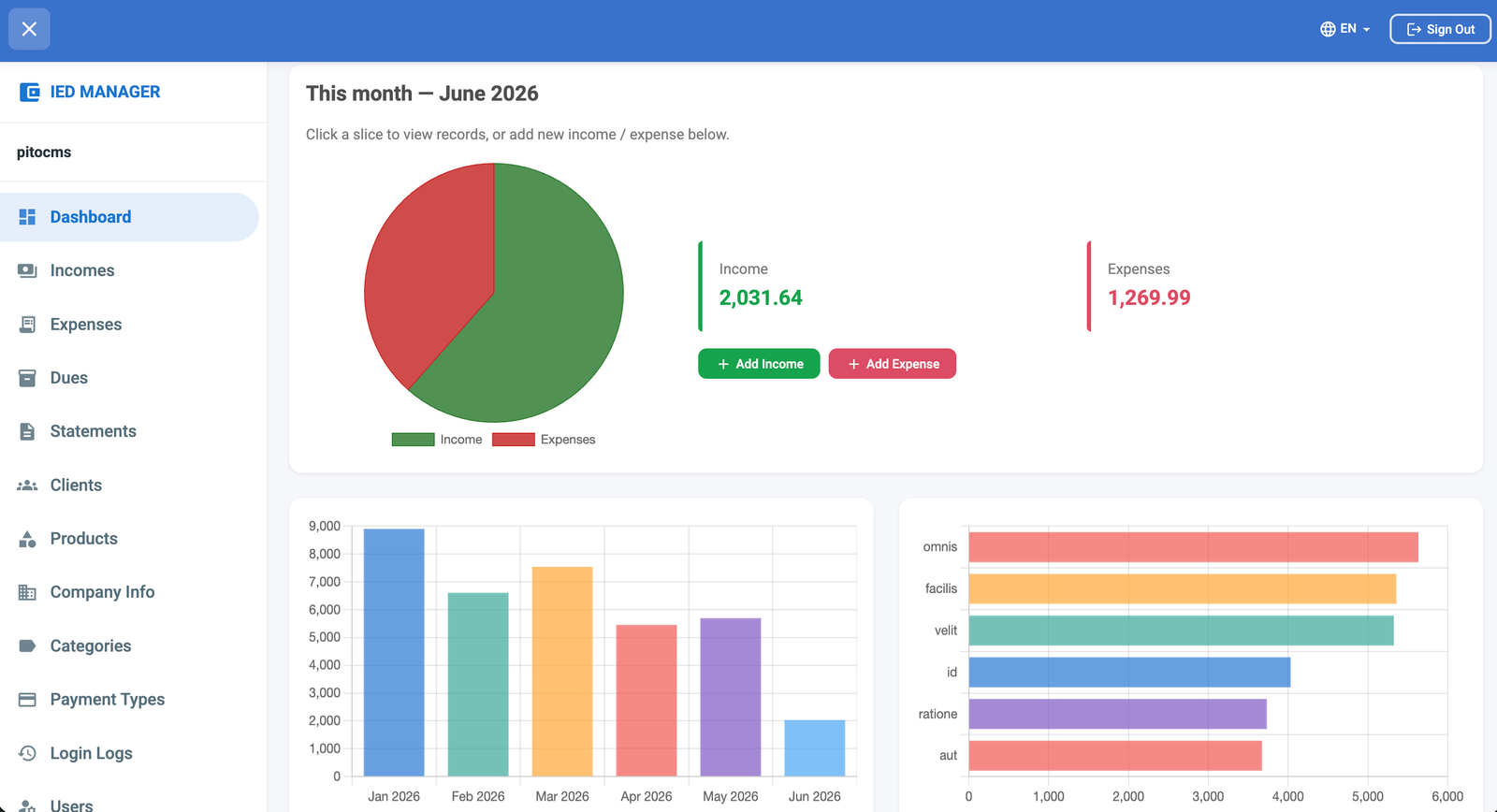Click the Add Income button

pos(759,364)
